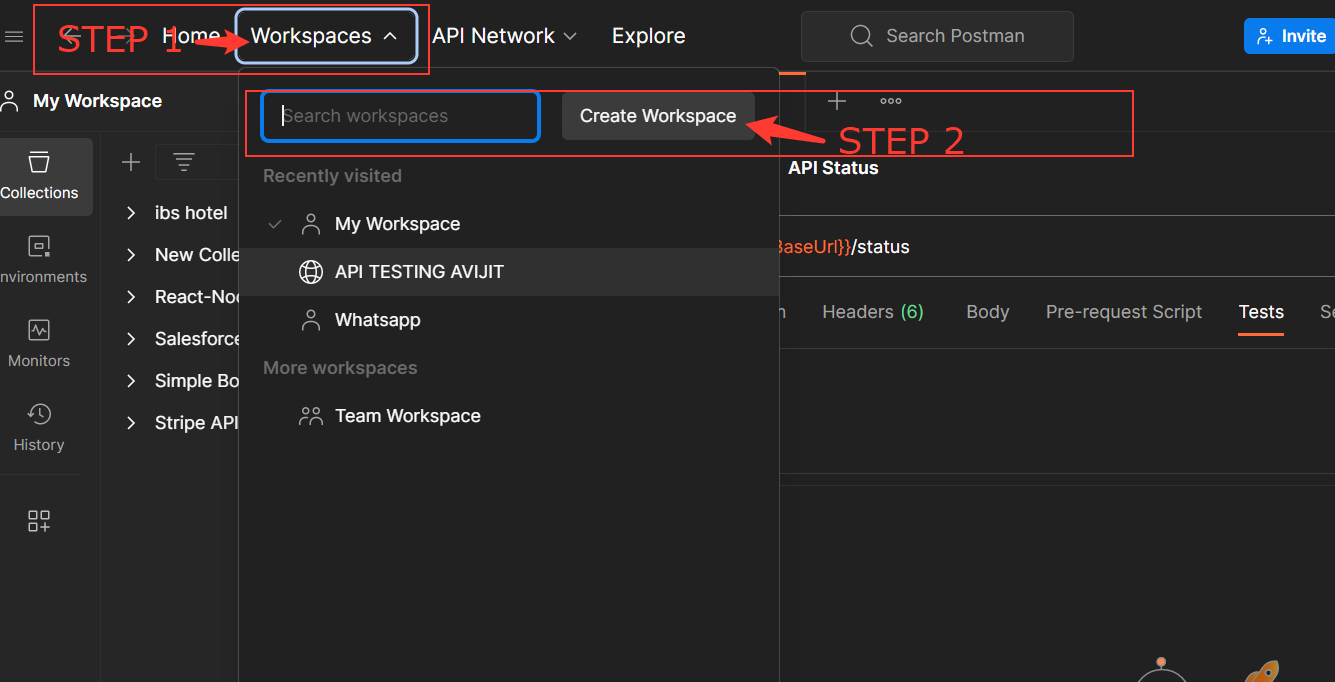Focus the Search Postman box

[x=937, y=36]
